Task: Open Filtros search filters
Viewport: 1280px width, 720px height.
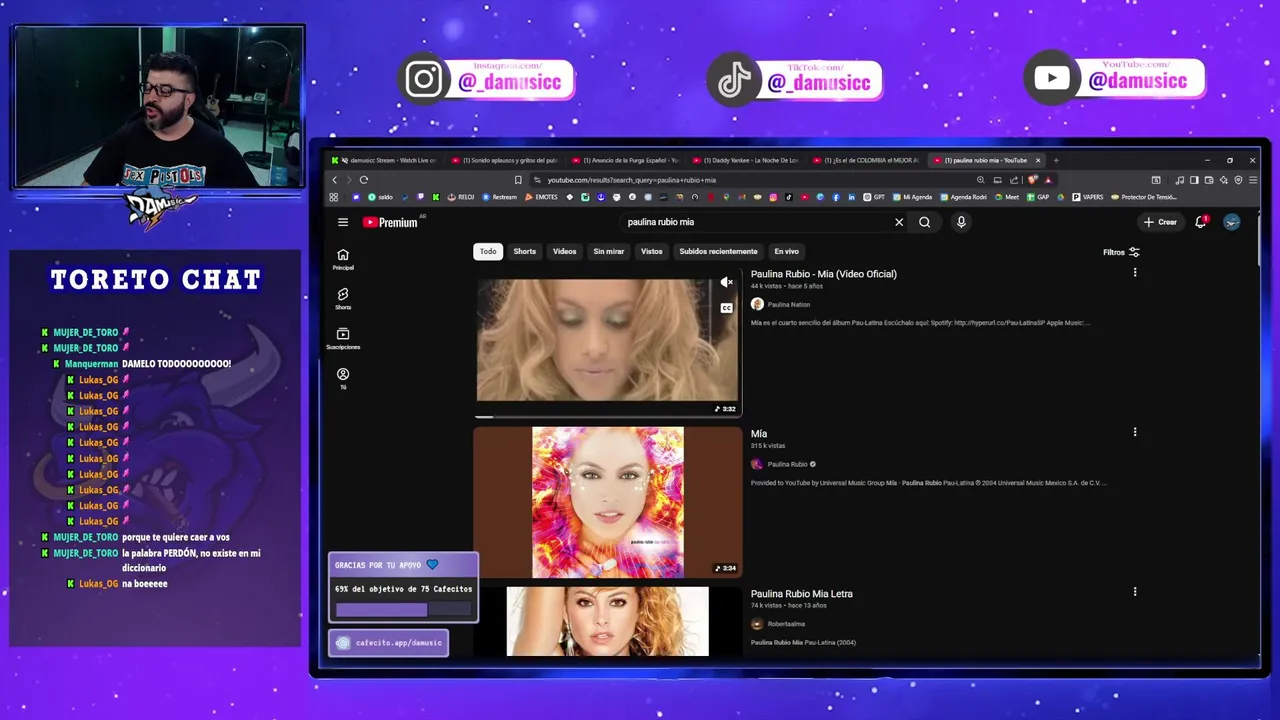Action: click(x=1121, y=252)
